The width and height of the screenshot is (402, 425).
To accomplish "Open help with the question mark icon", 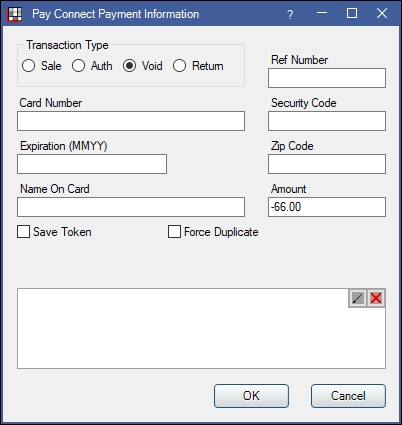I will (290, 14).
